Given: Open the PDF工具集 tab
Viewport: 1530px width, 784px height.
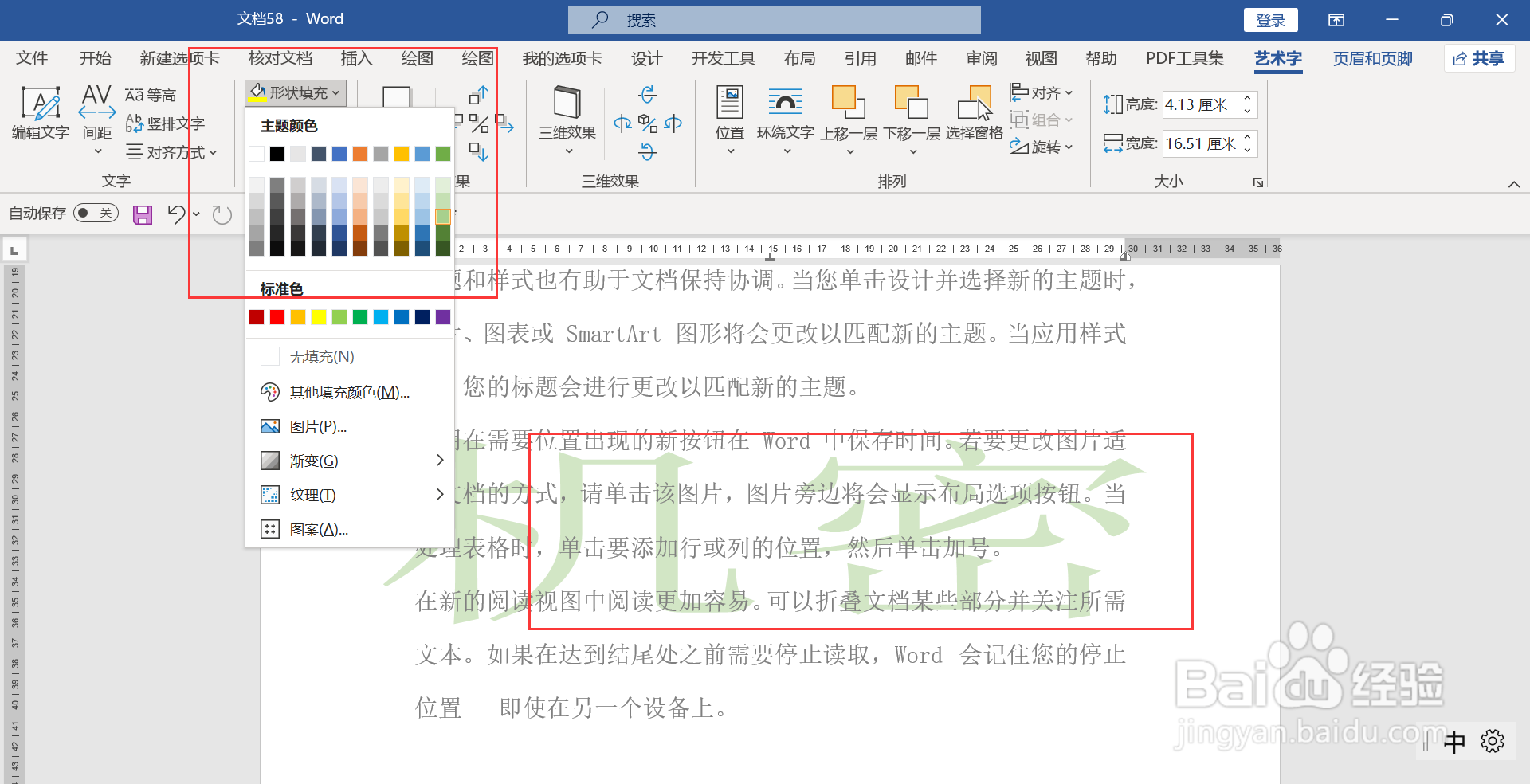Looking at the screenshot, I should [x=1185, y=58].
